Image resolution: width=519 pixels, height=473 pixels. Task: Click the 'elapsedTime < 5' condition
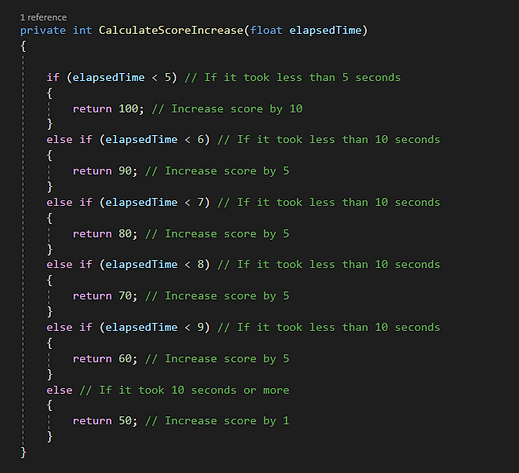[122, 78]
